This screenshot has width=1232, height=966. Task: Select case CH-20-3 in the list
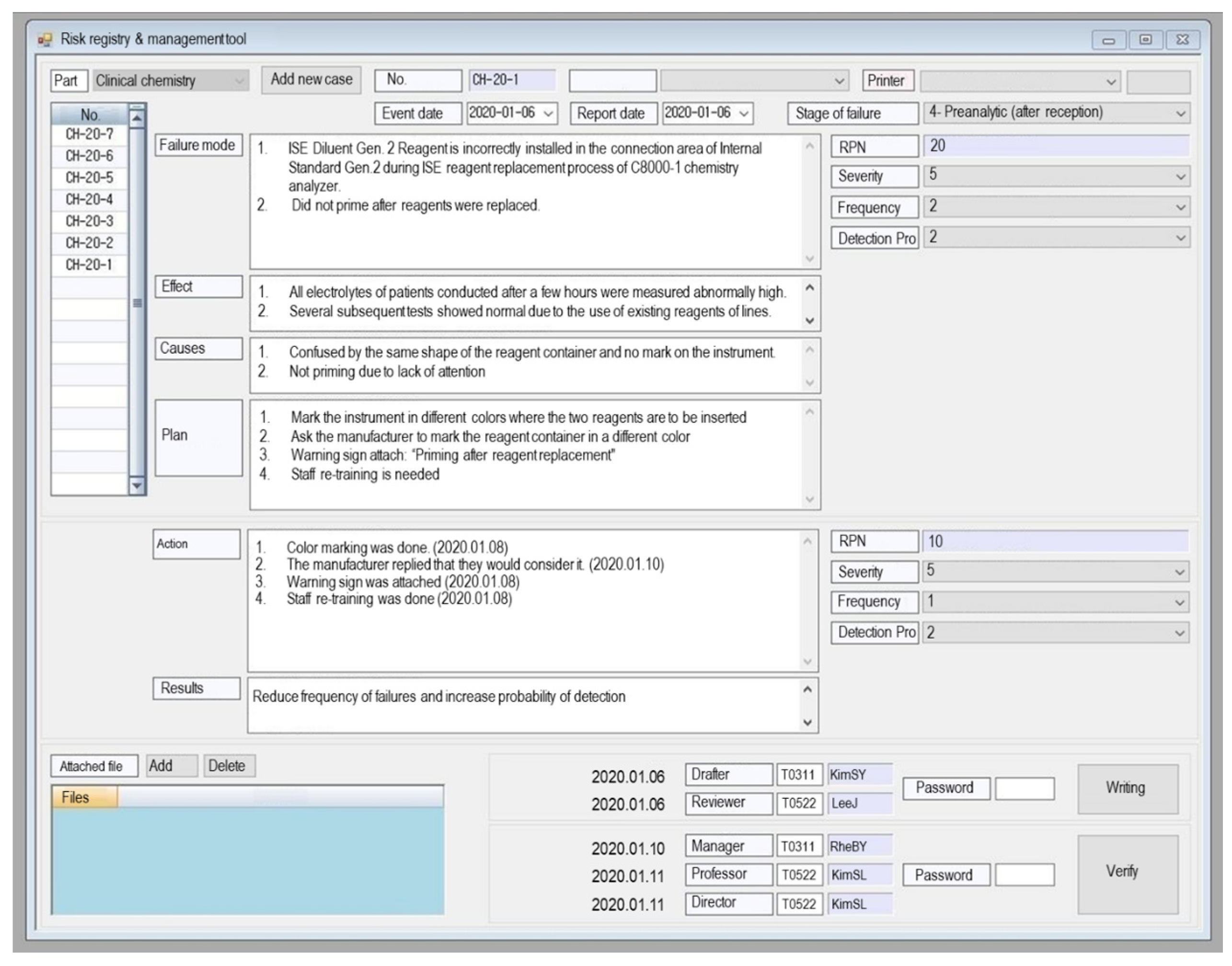point(90,221)
